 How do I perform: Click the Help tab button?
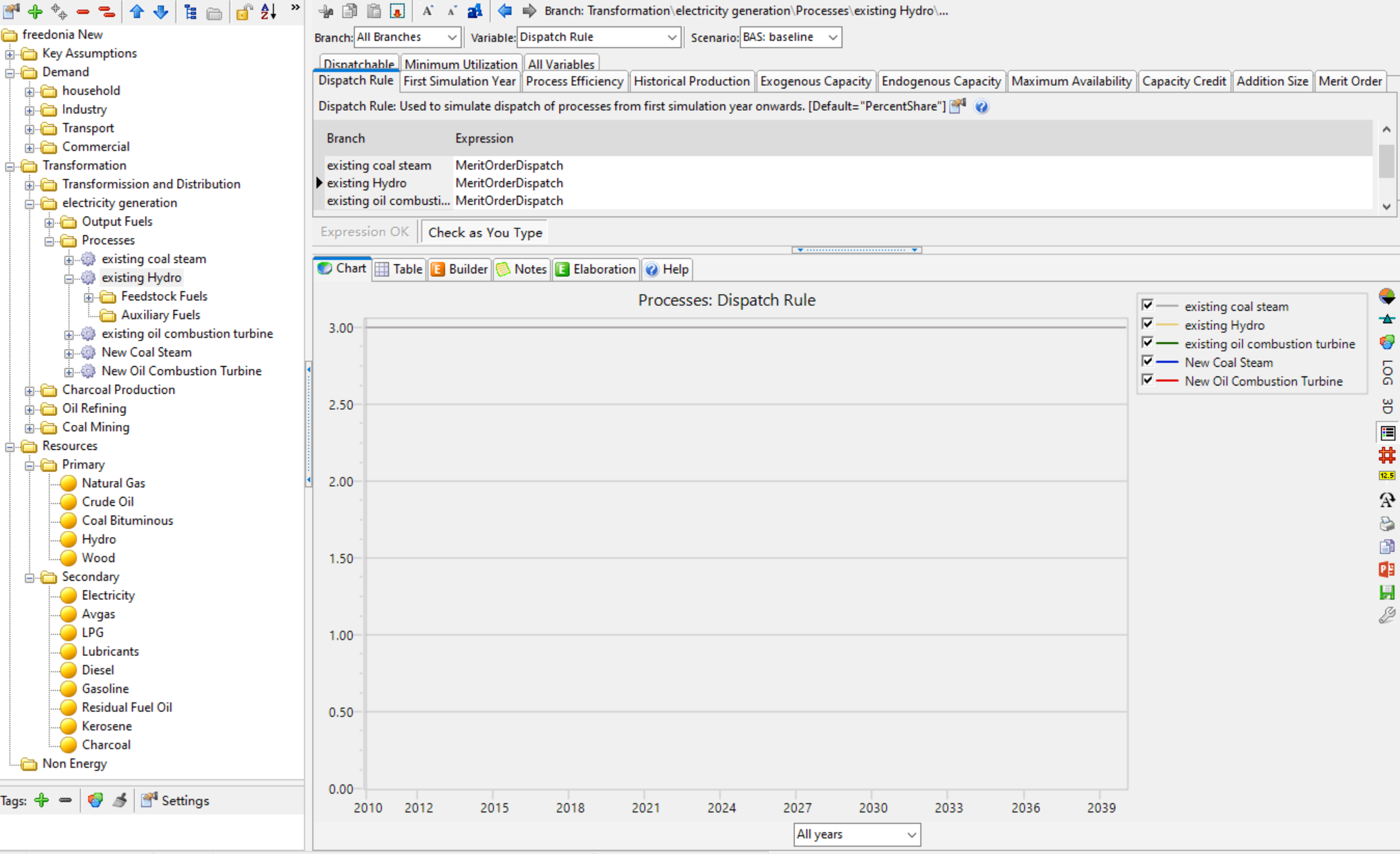(667, 269)
